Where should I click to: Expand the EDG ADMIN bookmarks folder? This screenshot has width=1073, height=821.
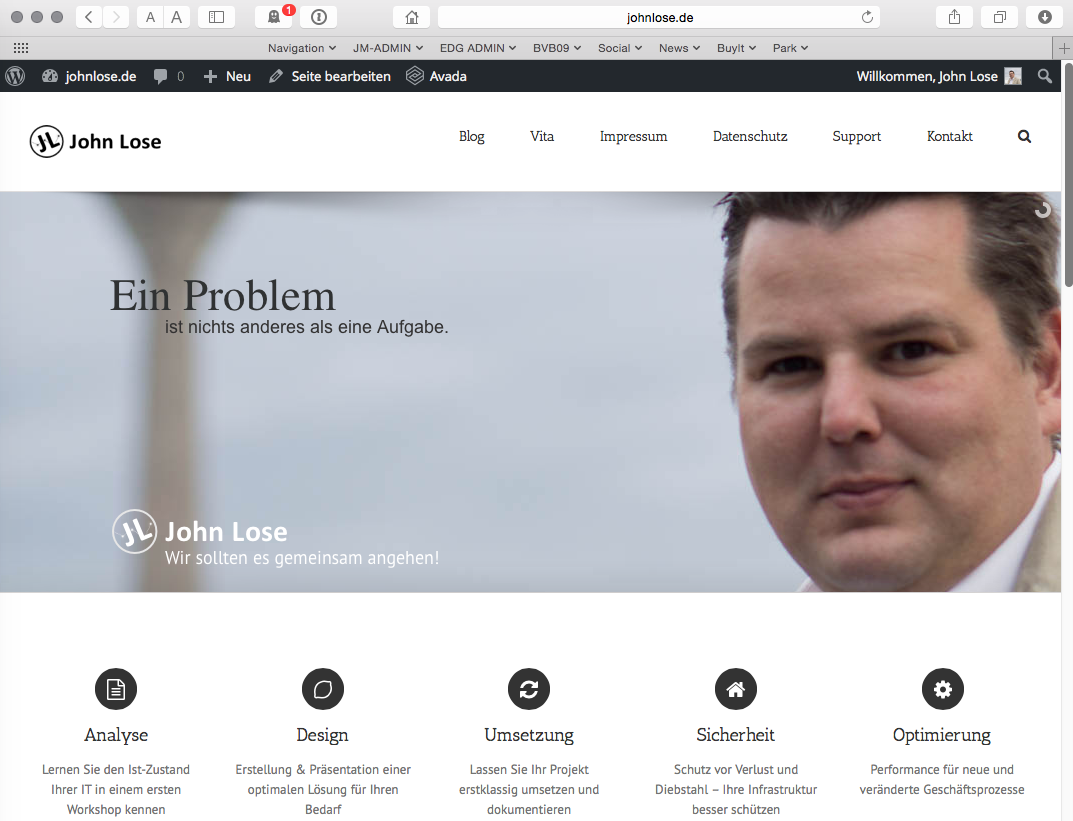click(x=478, y=48)
